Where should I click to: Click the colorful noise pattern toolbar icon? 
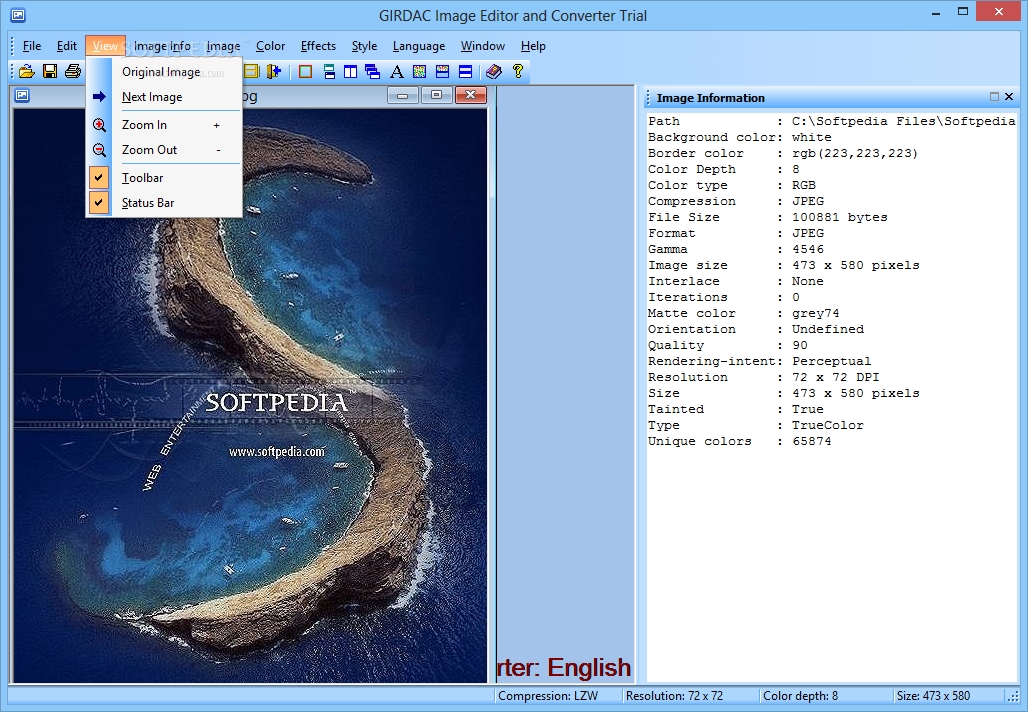click(x=420, y=71)
